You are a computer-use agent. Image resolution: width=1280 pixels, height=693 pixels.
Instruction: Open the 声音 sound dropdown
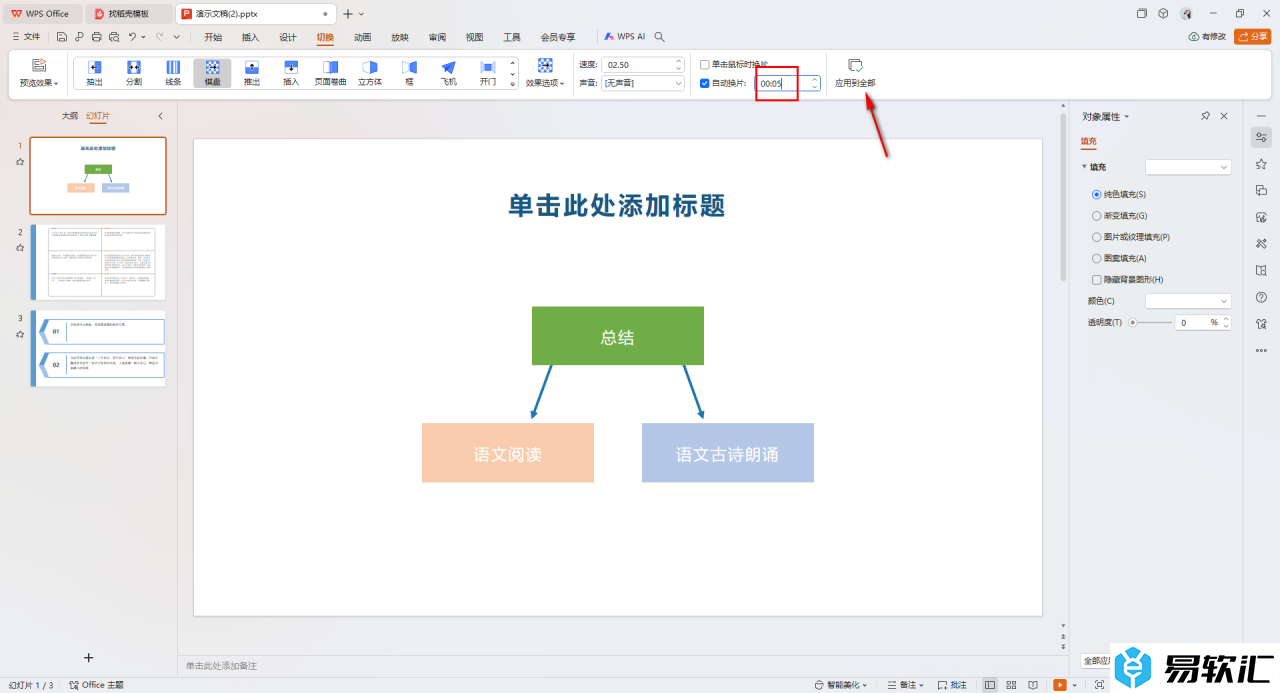(x=642, y=83)
